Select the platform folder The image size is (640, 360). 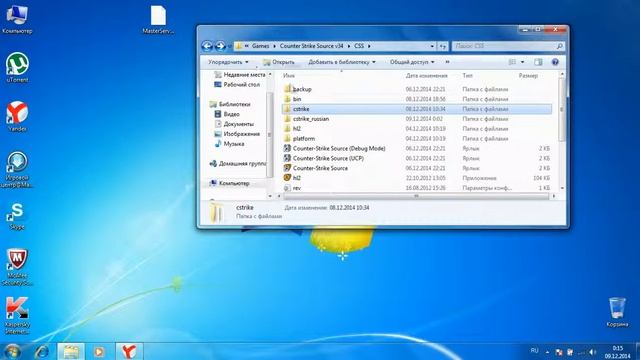tap(416, 138)
